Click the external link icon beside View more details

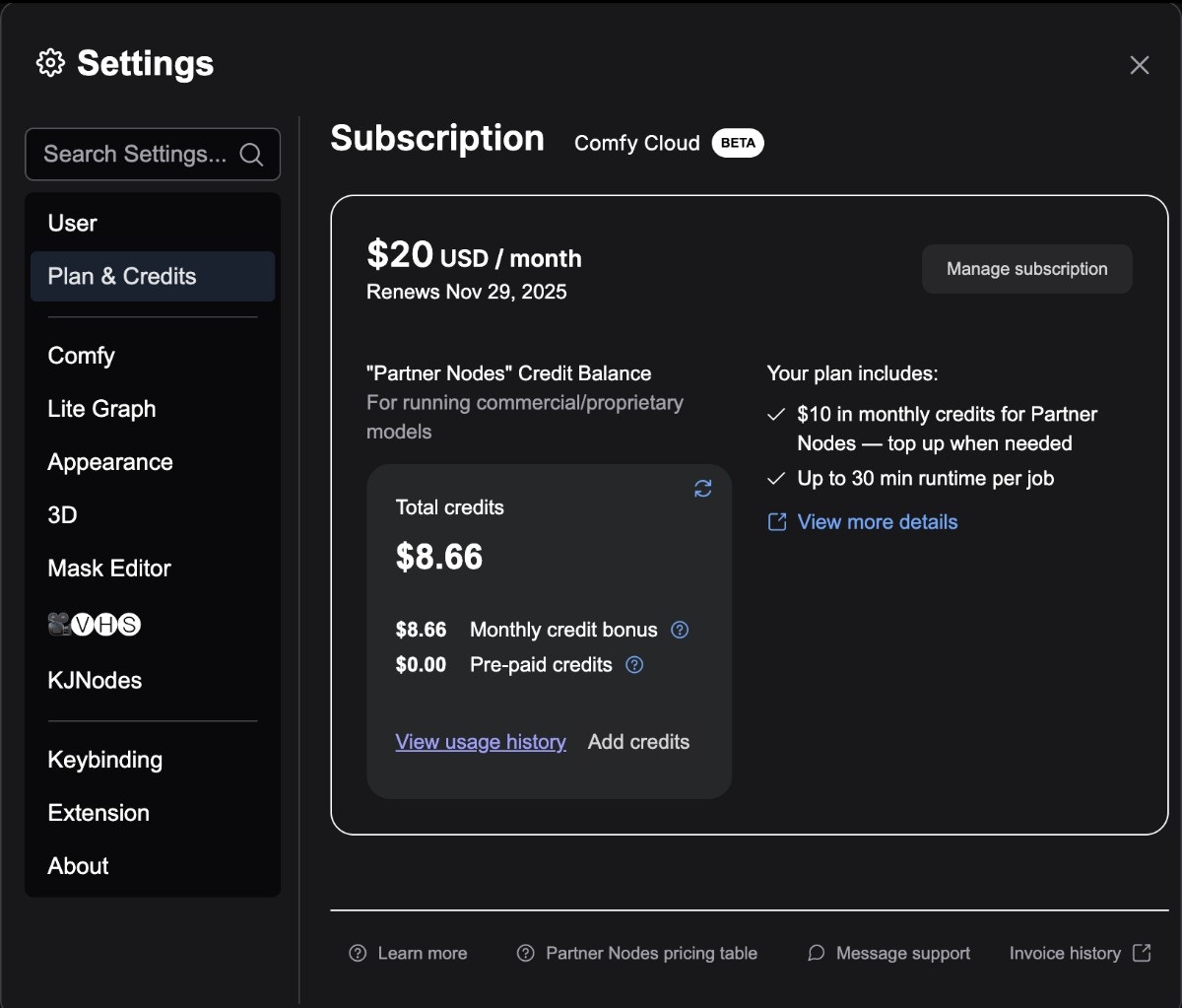tap(775, 521)
